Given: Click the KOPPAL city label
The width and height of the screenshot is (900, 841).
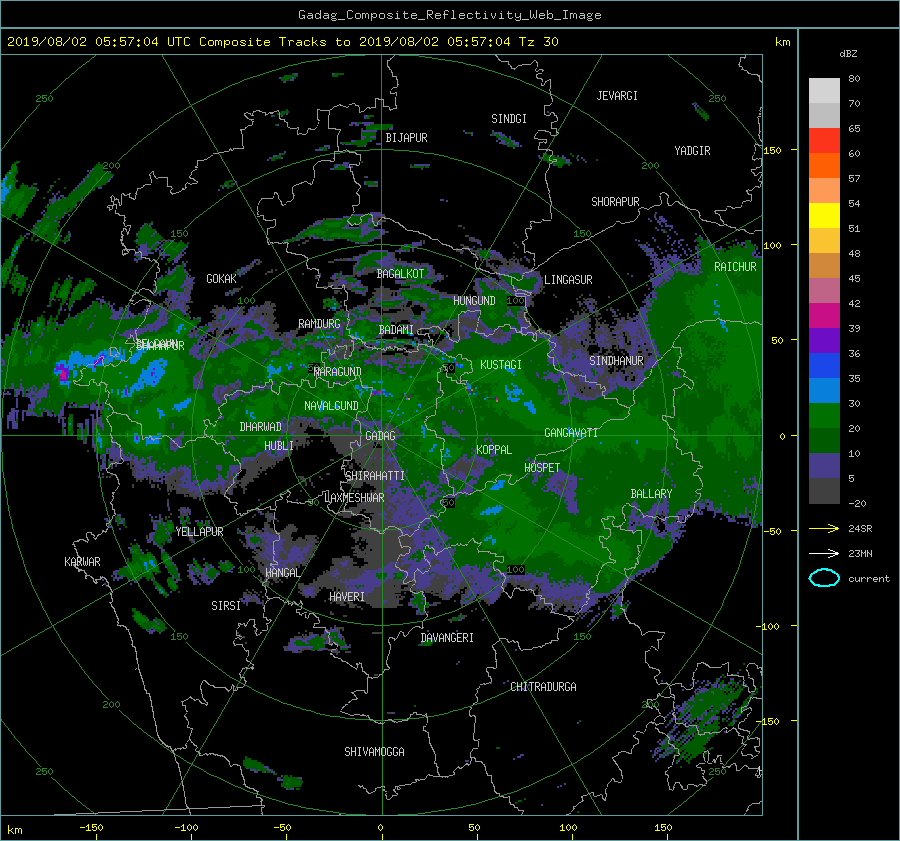Looking at the screenshot, I should (x=494, y=449).
